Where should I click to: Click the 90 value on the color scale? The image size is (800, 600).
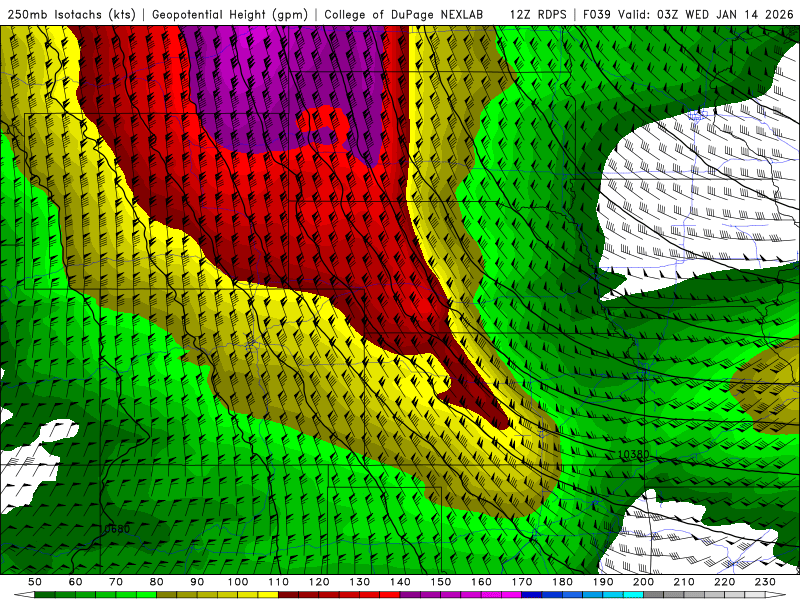pos(197,582)
